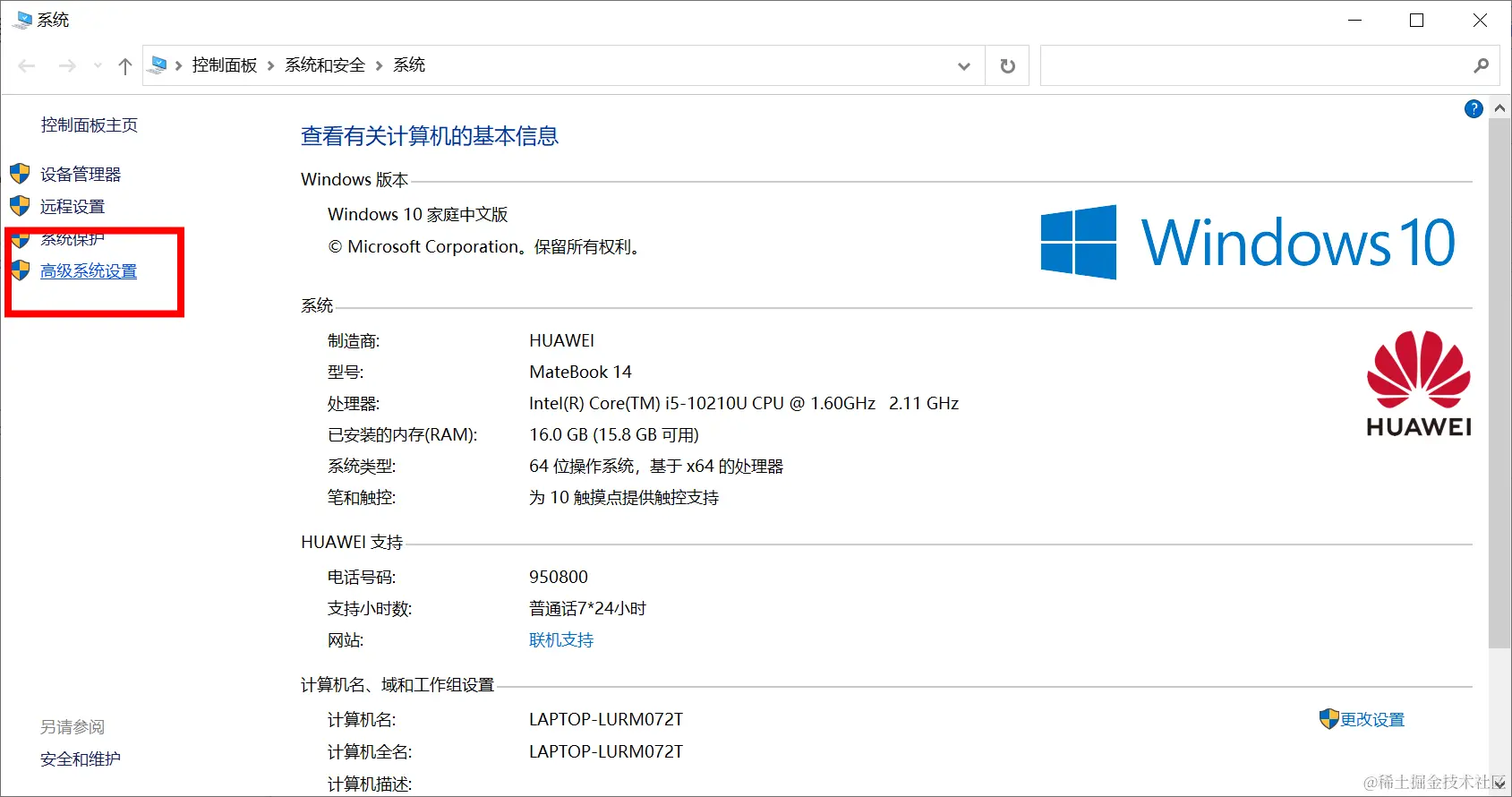Expand chevron after 控制面板 breadcrumb

click(270, 65)
